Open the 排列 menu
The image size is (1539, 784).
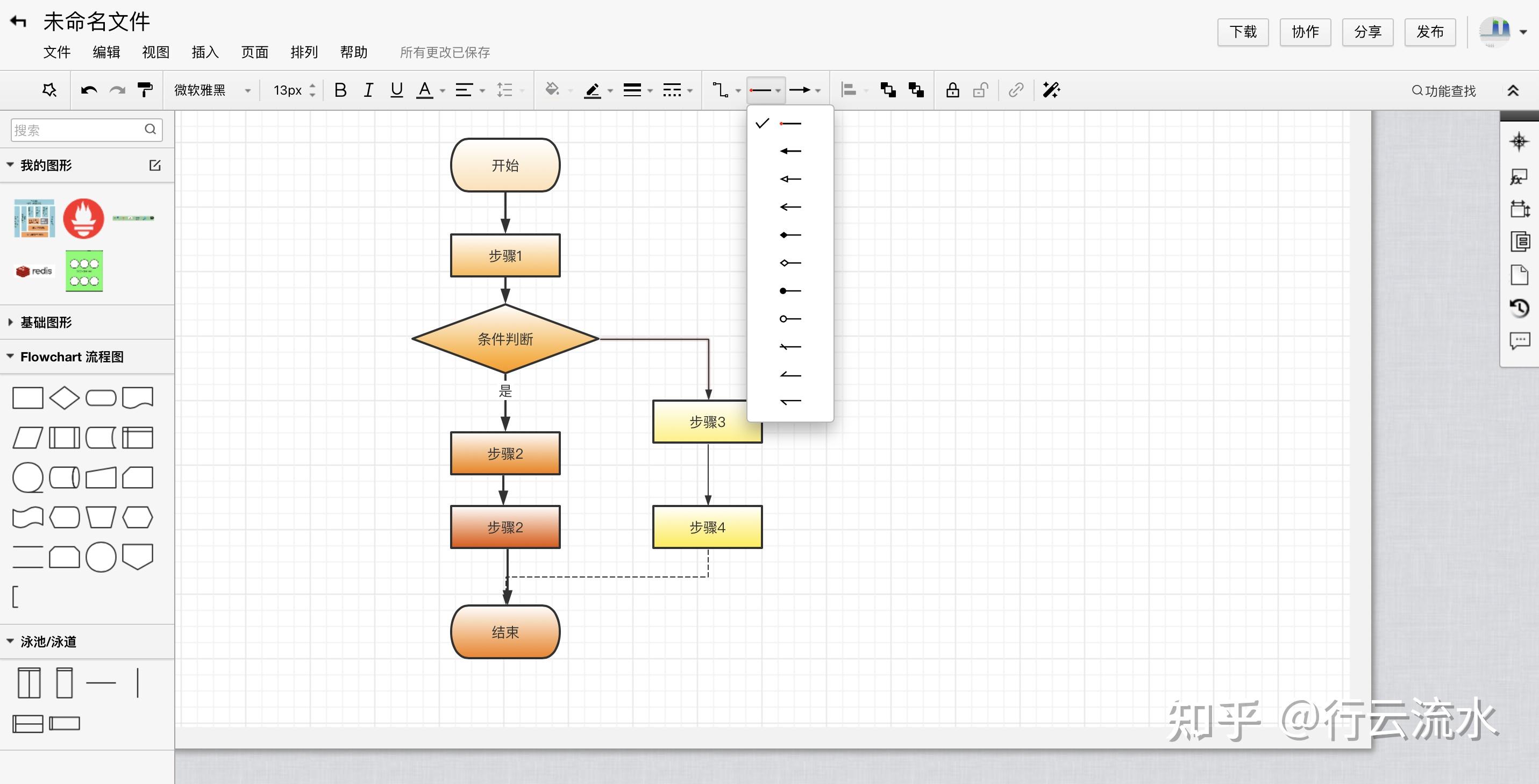[x=303, y=52]
